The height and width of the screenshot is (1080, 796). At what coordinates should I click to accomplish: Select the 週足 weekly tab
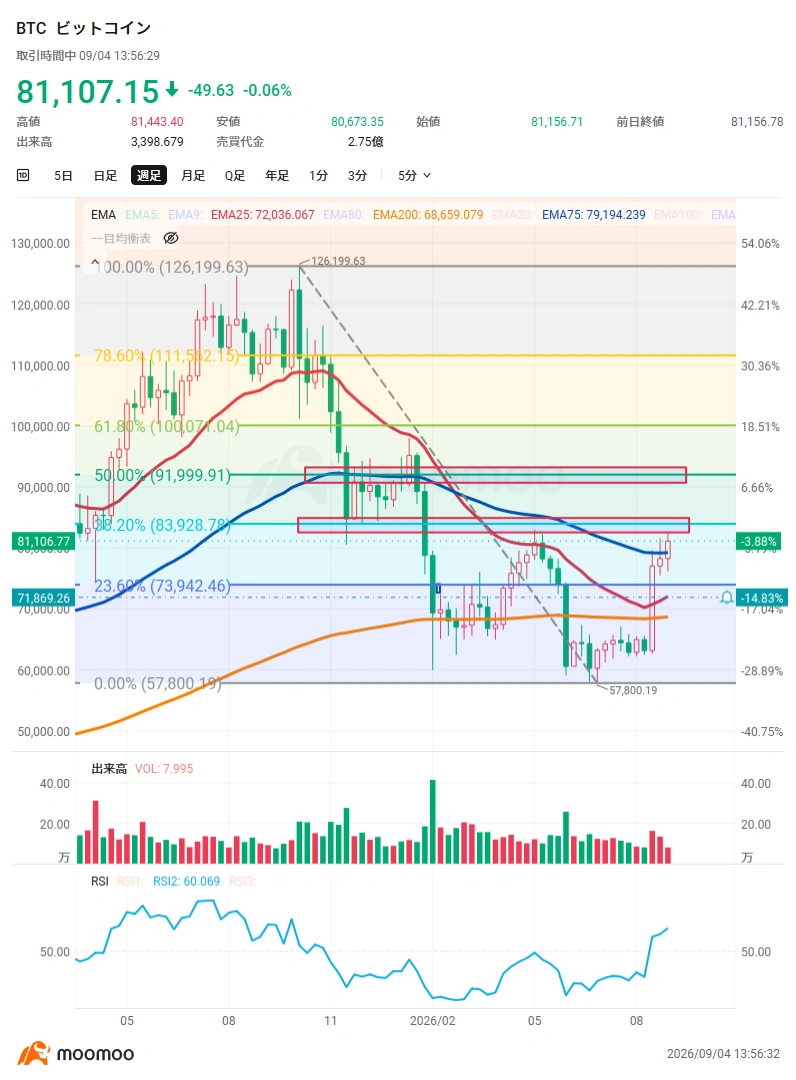point(149,176)
